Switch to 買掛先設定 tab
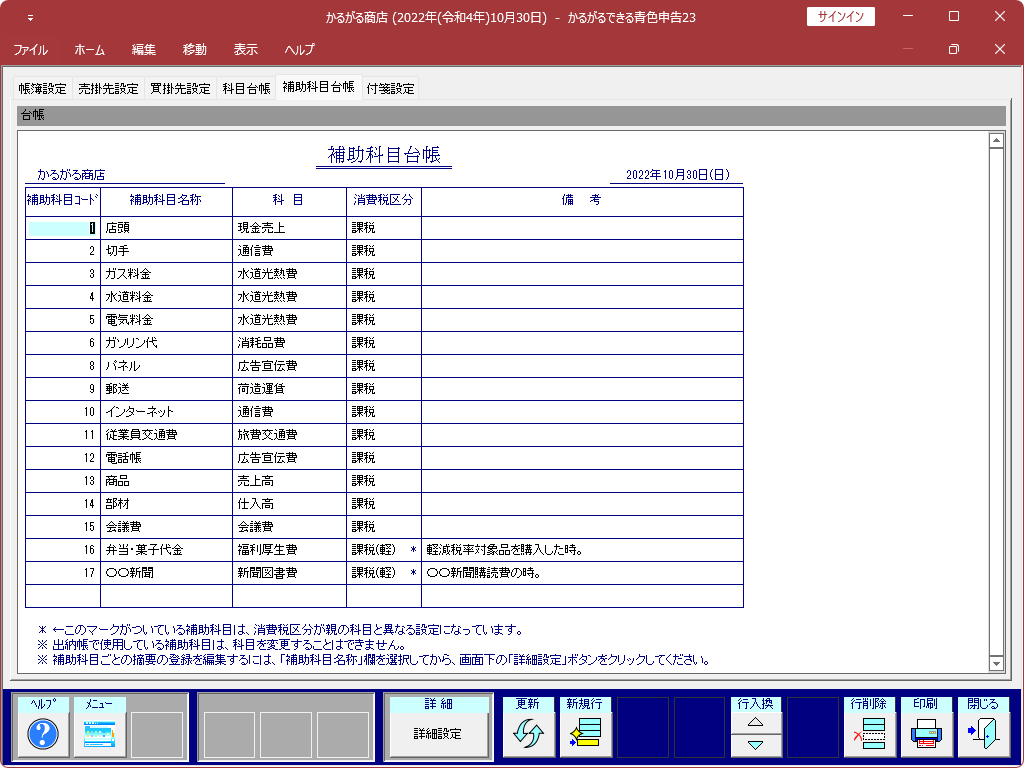 coord(180,89)
